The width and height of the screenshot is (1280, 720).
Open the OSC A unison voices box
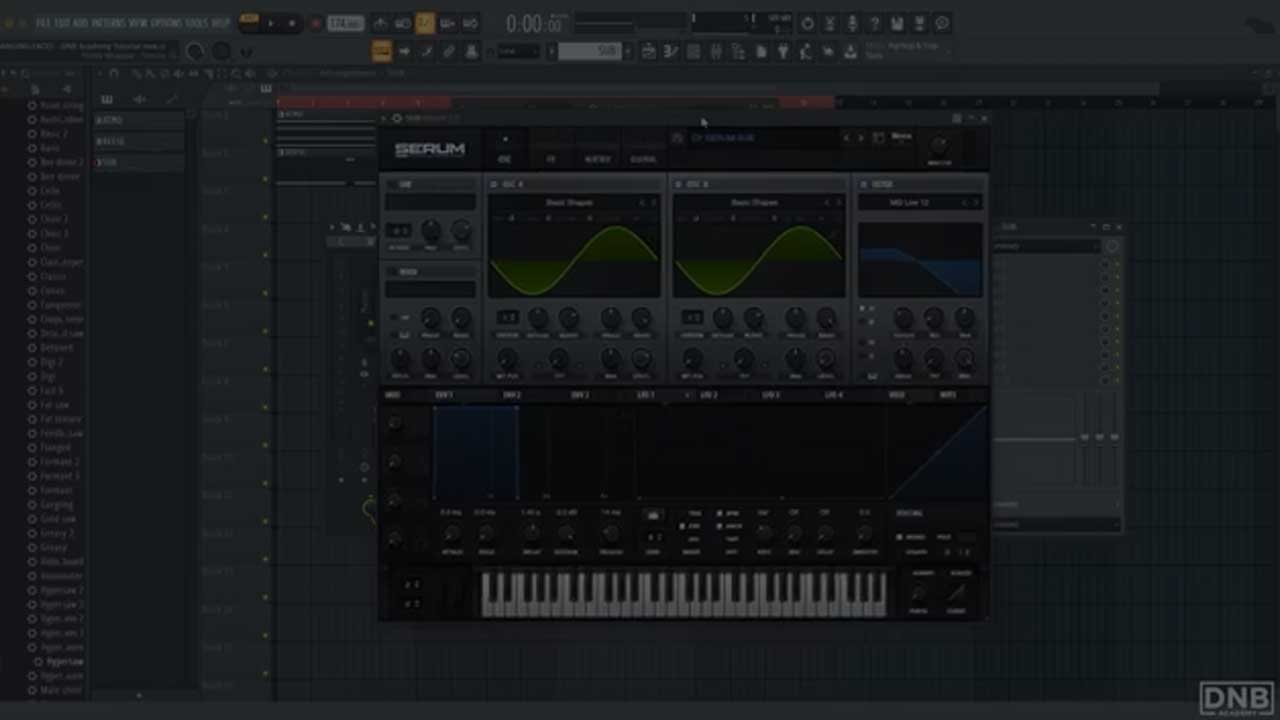tap(507, 317)
